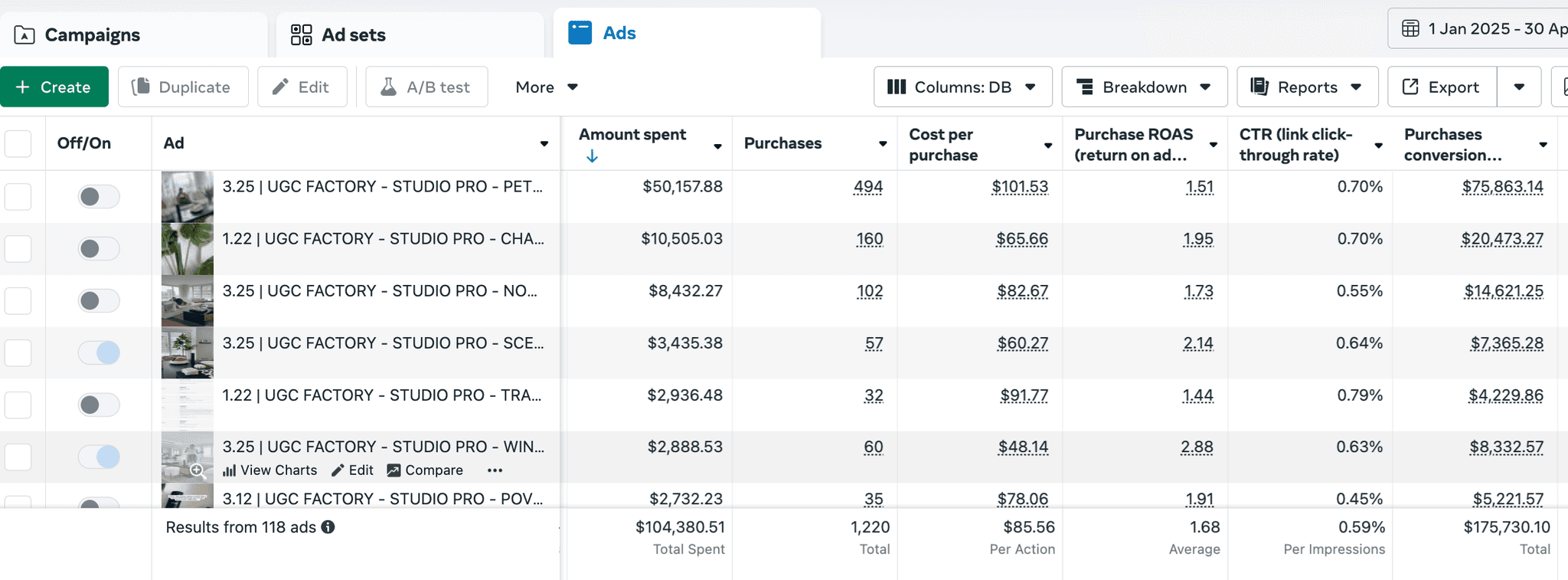This screenshot has height=580, width=1568.
Task: Open the 1 Jan 2025 date range picker
Action: [x=1479, y=29]
